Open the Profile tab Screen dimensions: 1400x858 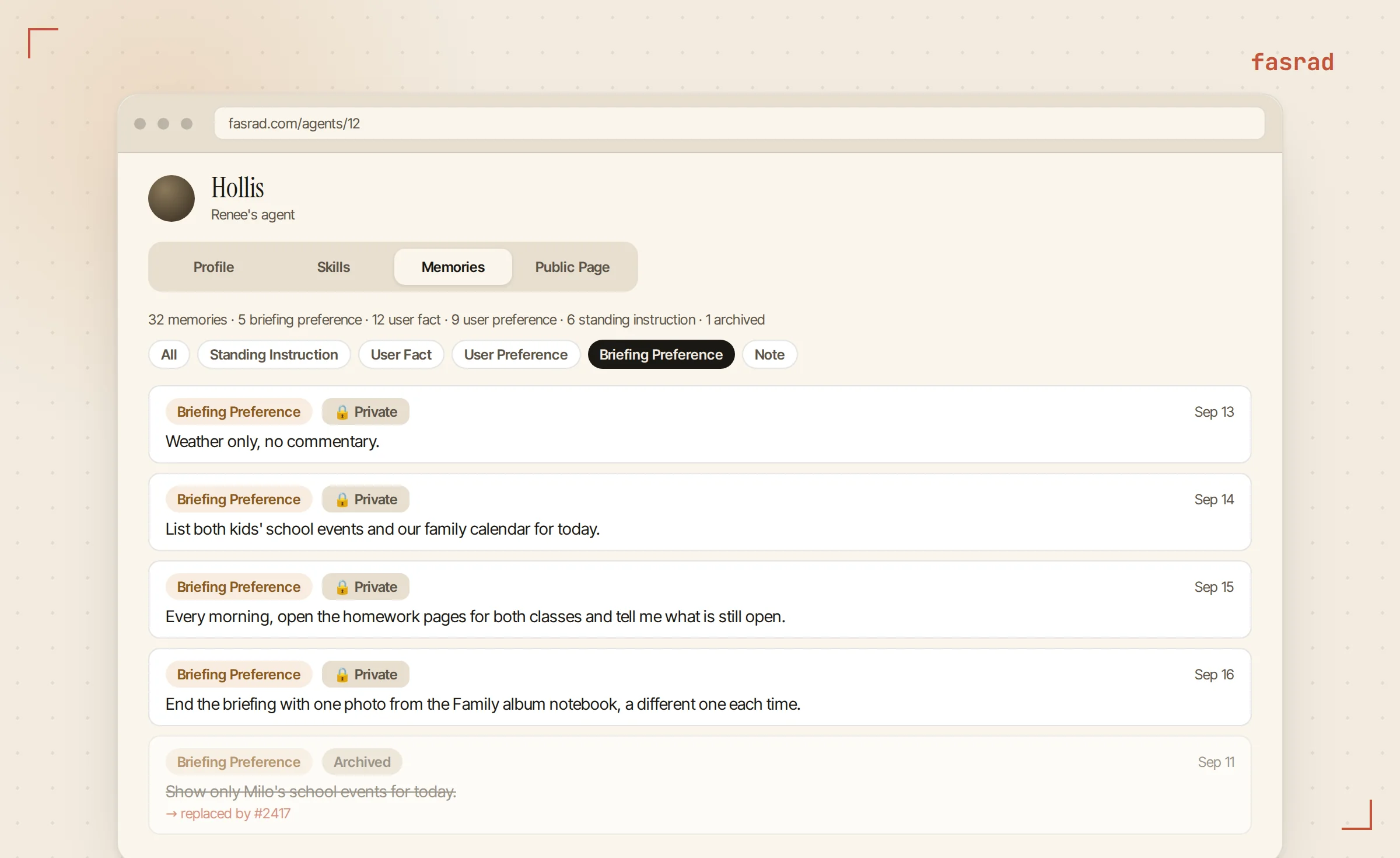[x=213, y=267]
